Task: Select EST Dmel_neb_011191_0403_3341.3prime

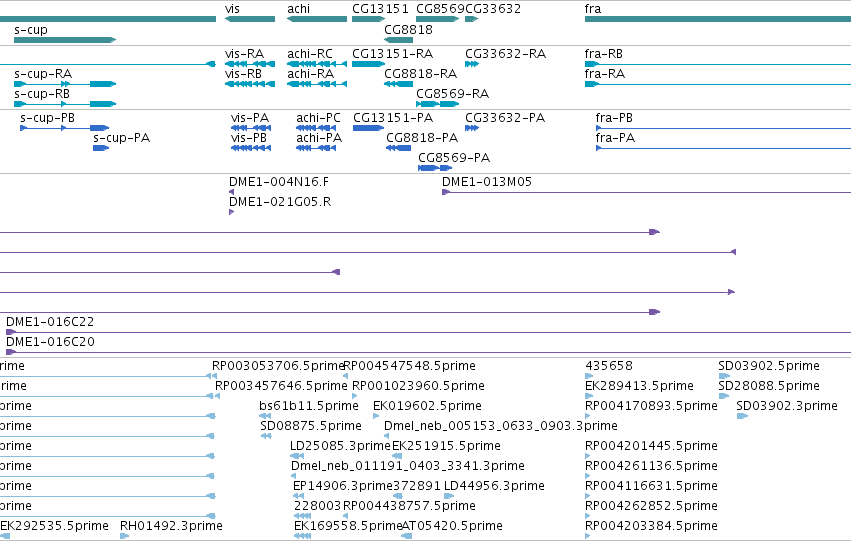Action: (408, 466)
